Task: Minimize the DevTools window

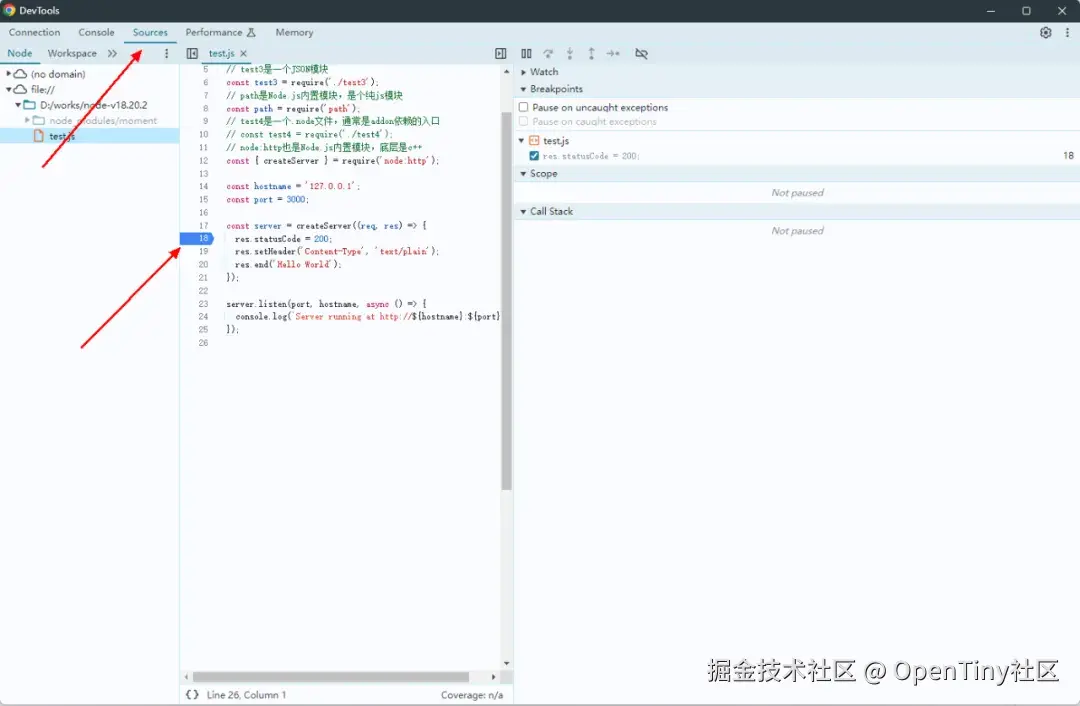Action: point(990,10)
